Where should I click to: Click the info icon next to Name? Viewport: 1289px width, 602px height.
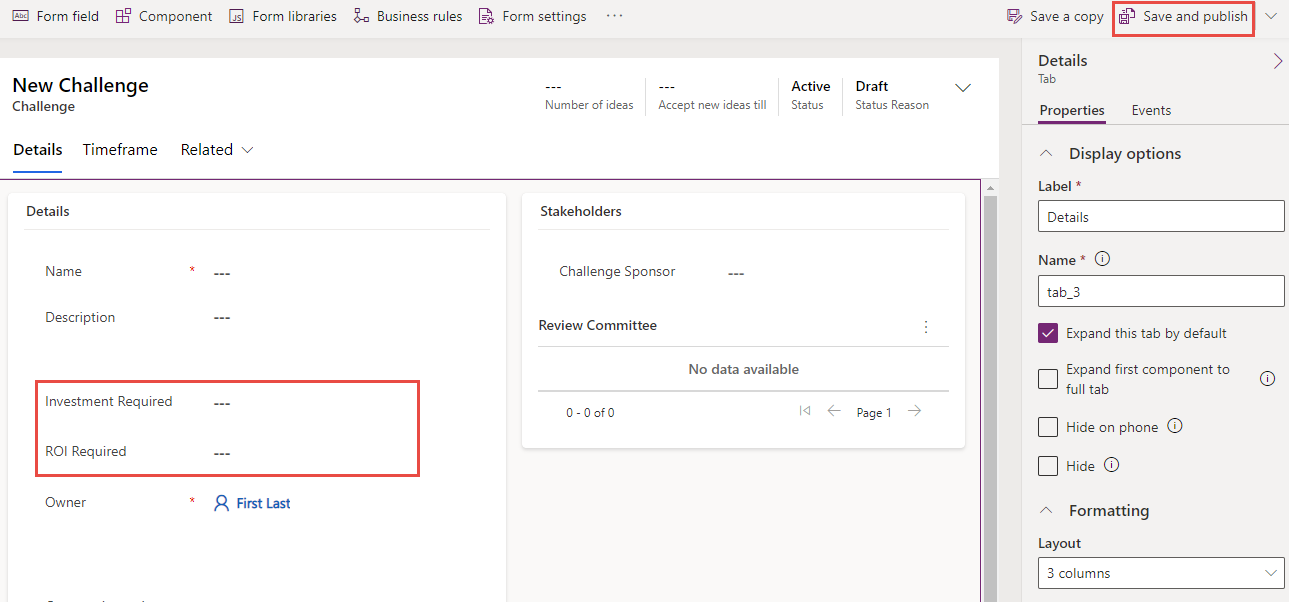(1103, 259)
